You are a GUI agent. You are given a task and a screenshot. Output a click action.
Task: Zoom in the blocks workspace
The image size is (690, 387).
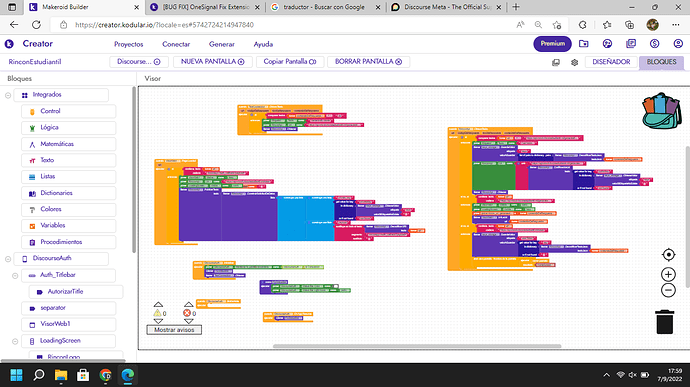point(668,274)
